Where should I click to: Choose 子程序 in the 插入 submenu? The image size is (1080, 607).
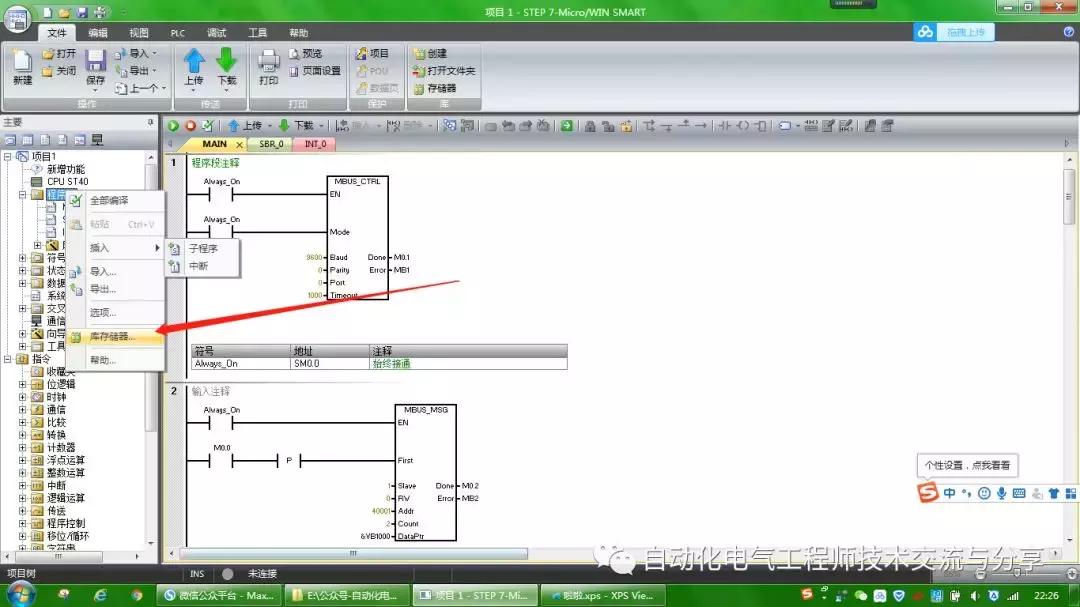[203, 248]
